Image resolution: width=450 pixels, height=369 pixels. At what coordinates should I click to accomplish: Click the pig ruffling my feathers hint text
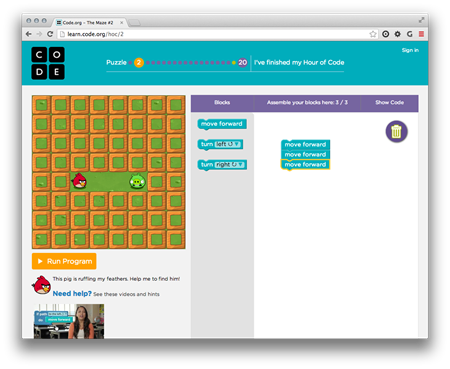point(116,279)
